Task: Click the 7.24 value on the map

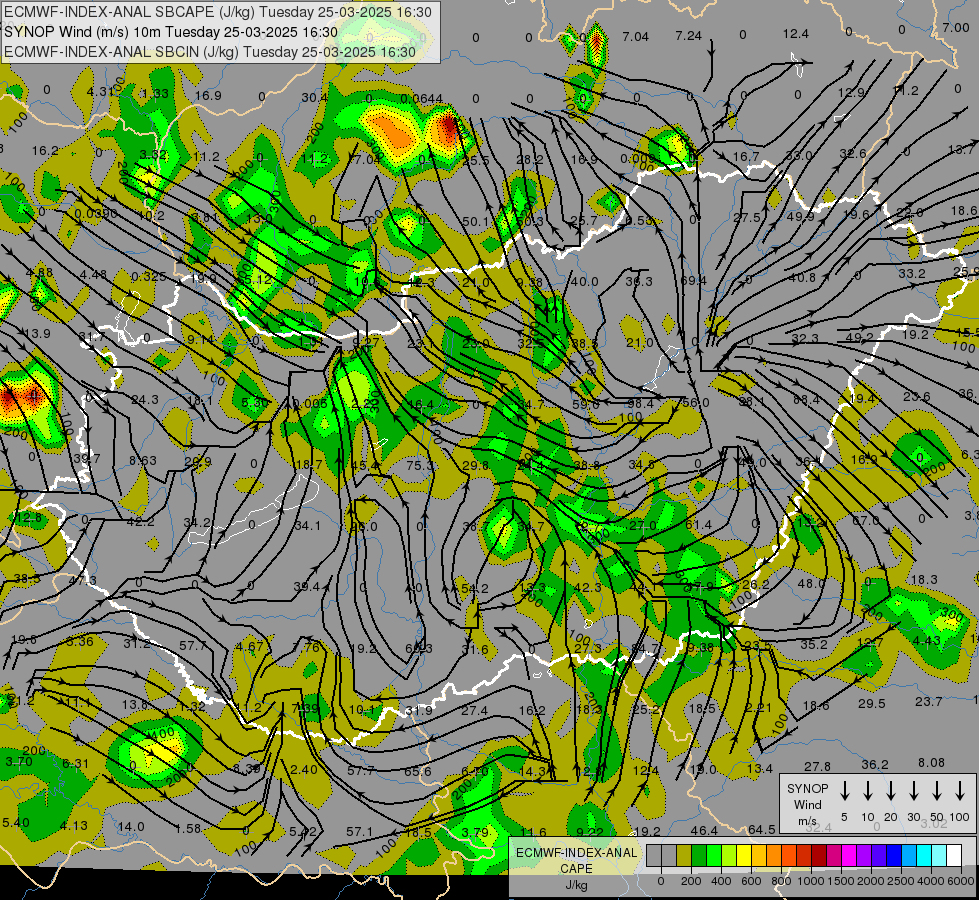Action: tap(689, 36)
